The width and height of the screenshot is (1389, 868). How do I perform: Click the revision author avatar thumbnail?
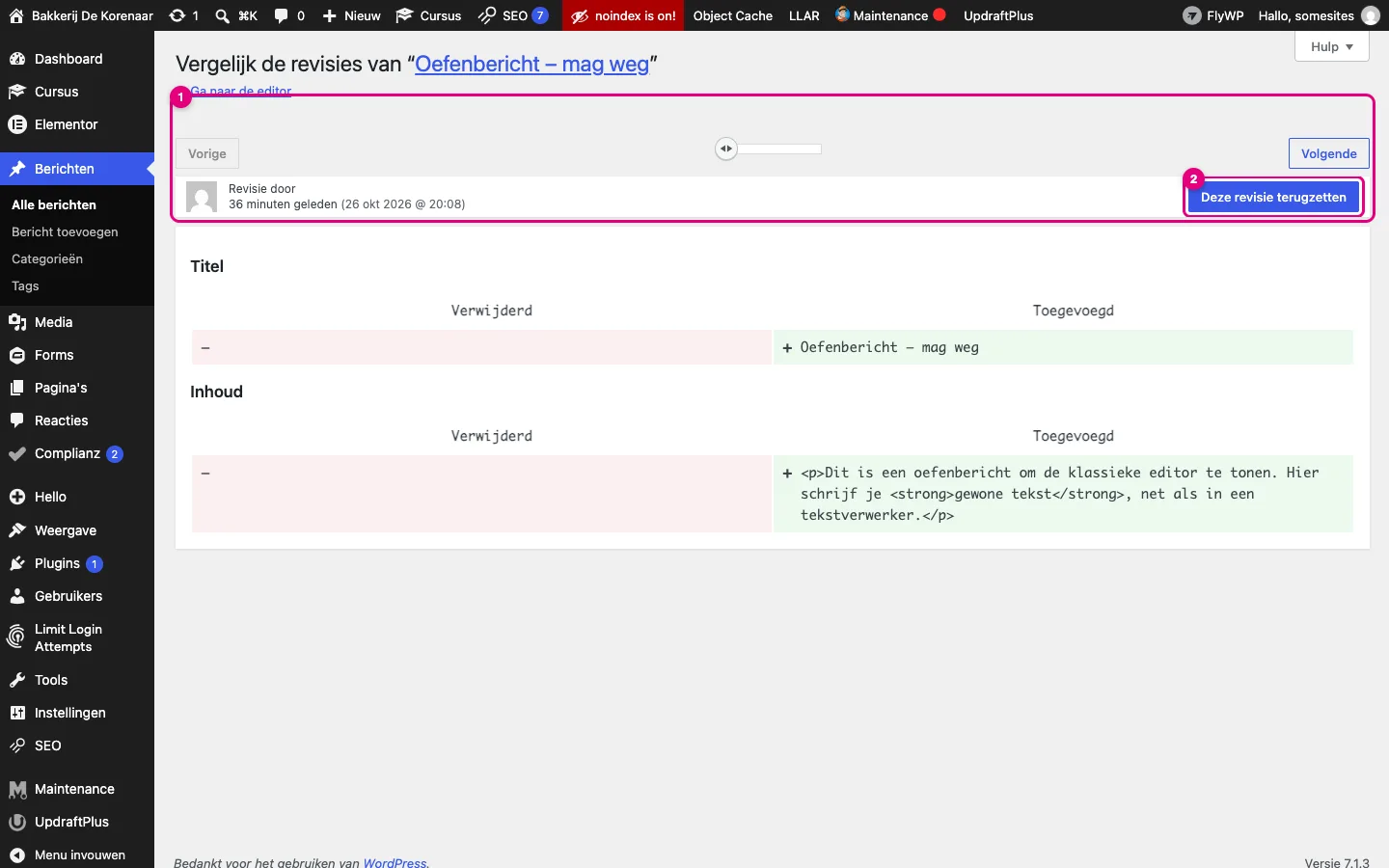pyautogui.click(x=202, y=197)
